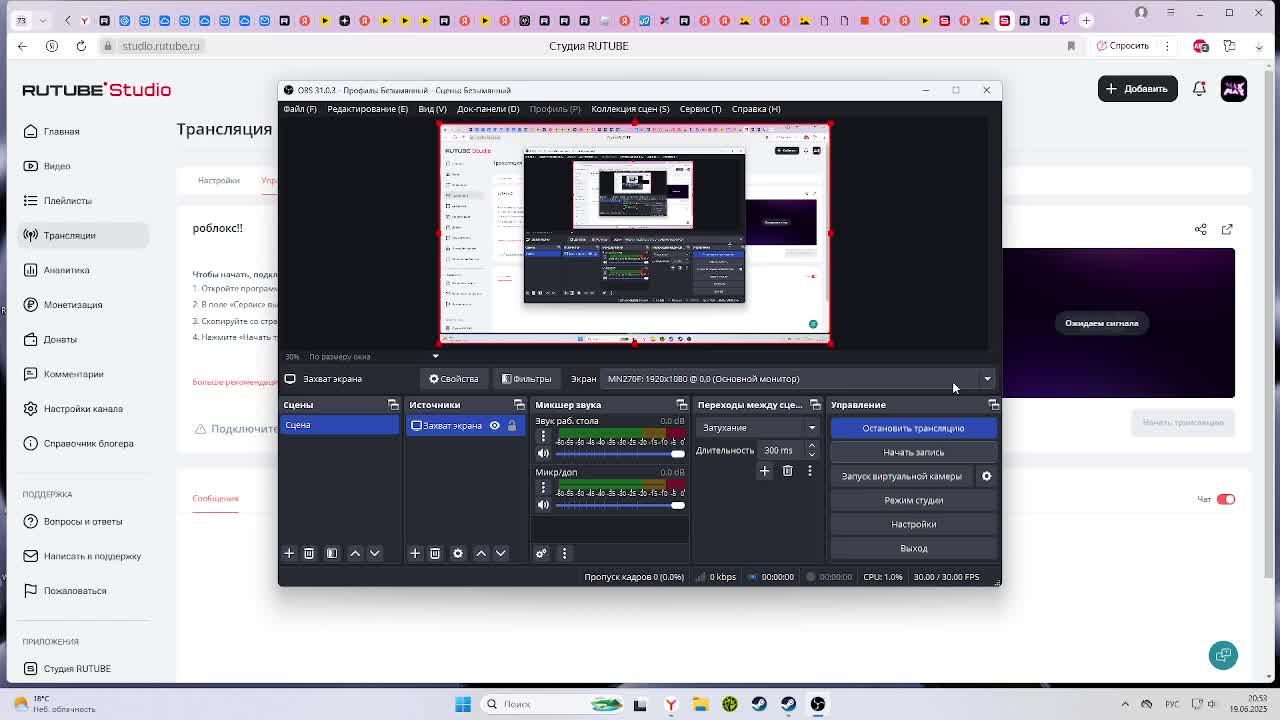Open source properties gear in Sources panel
The image size is (1280, 720).
click(458, 553)
